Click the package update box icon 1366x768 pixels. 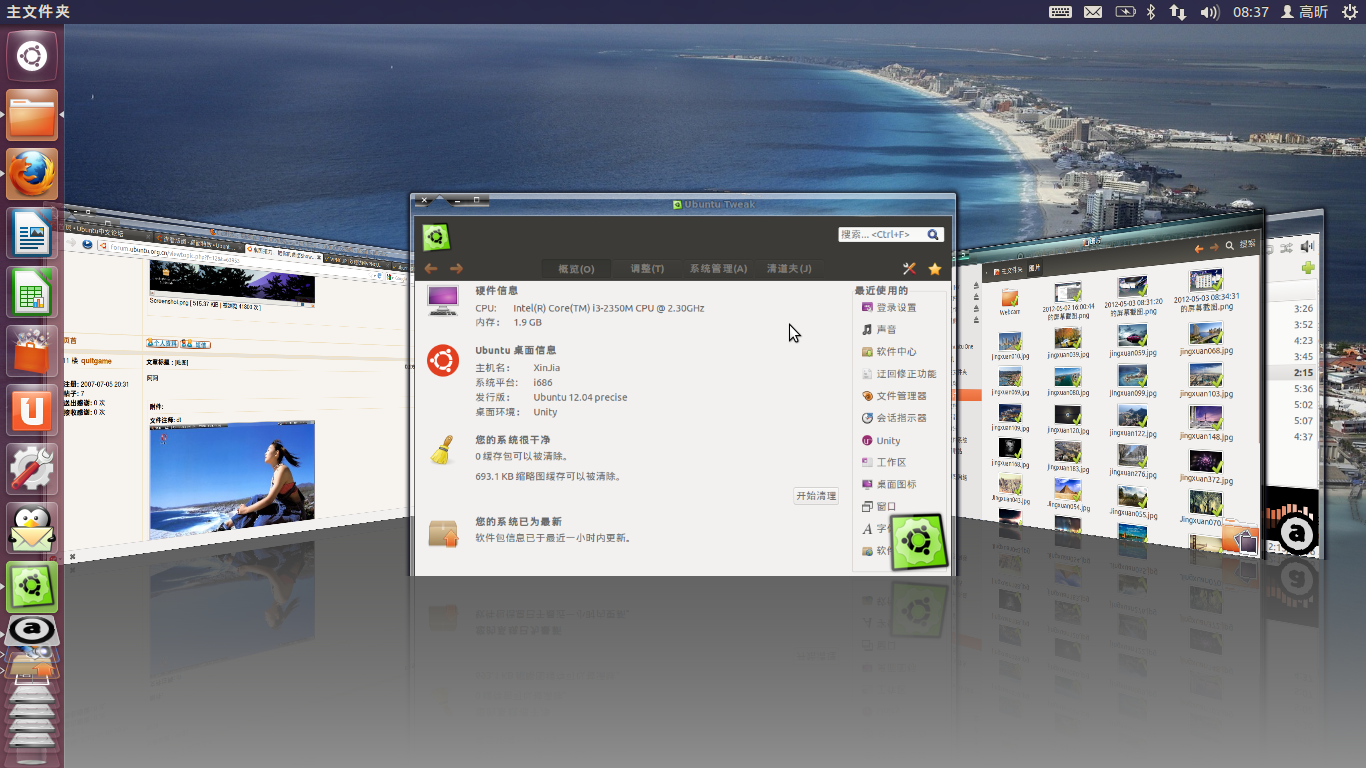(443, 533)
